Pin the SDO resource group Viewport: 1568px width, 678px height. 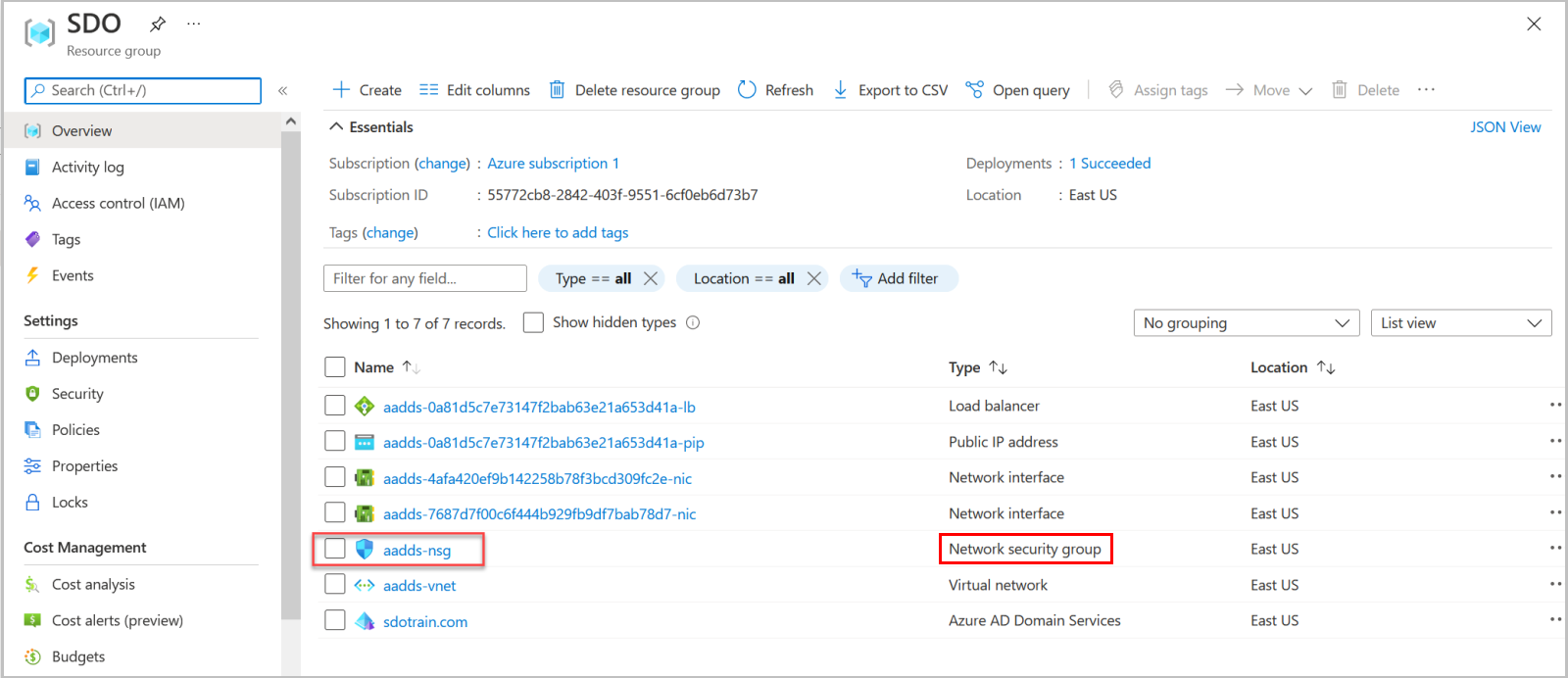coord(158,24)
